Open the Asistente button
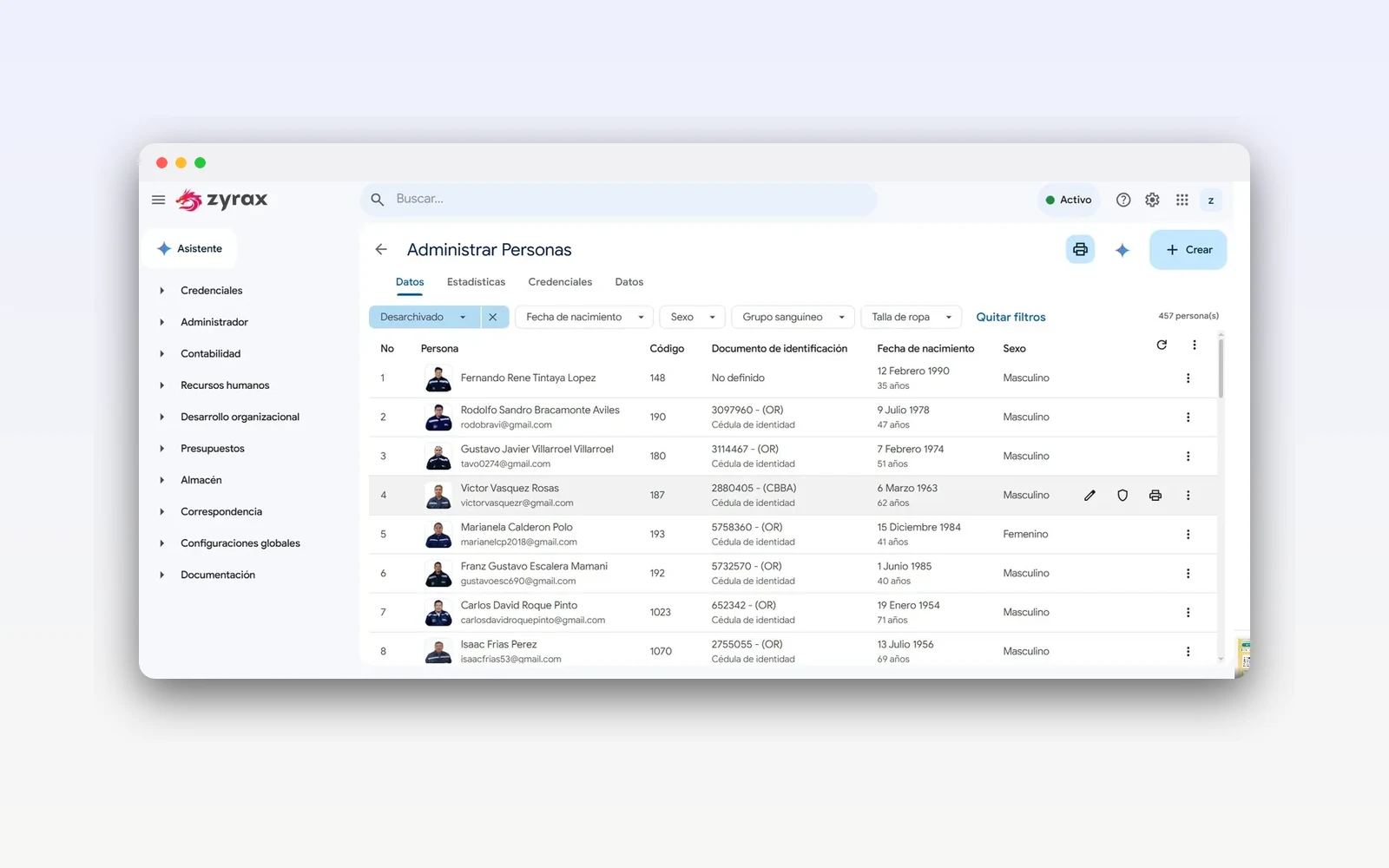 190,249
